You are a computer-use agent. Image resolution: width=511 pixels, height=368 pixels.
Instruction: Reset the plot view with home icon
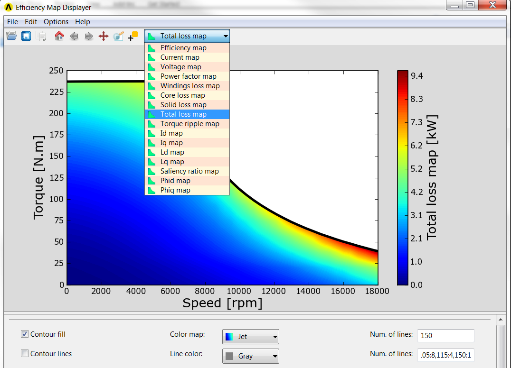click(x=59, y=36)
